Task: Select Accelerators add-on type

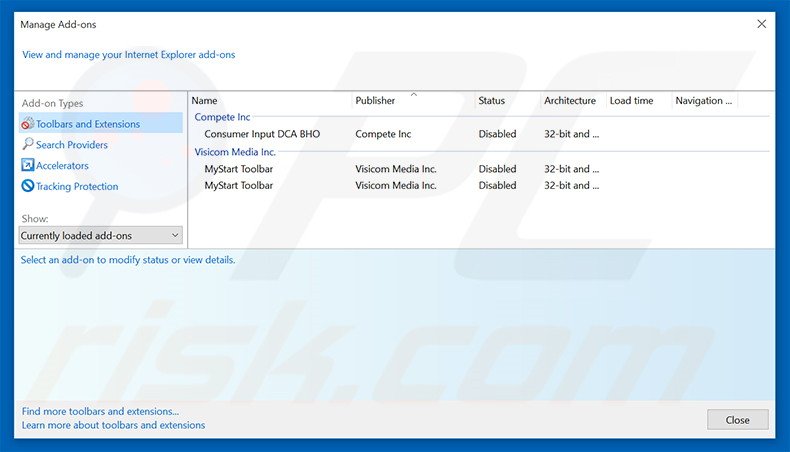Action: click(x=62, y=165)
